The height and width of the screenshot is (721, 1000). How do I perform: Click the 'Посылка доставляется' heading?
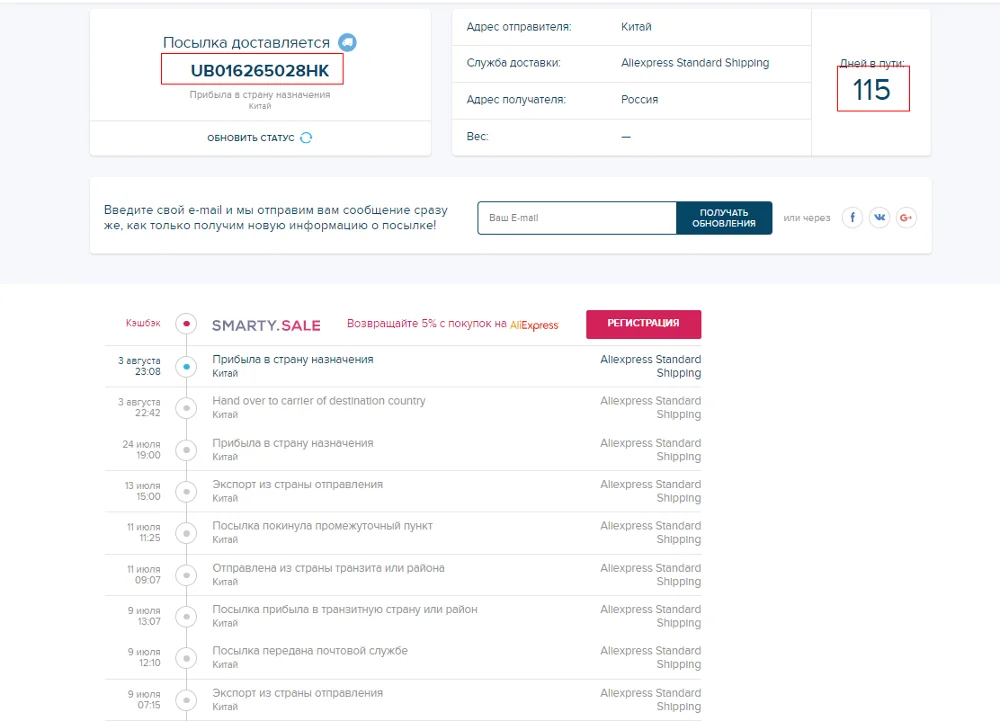pos(246,43)
